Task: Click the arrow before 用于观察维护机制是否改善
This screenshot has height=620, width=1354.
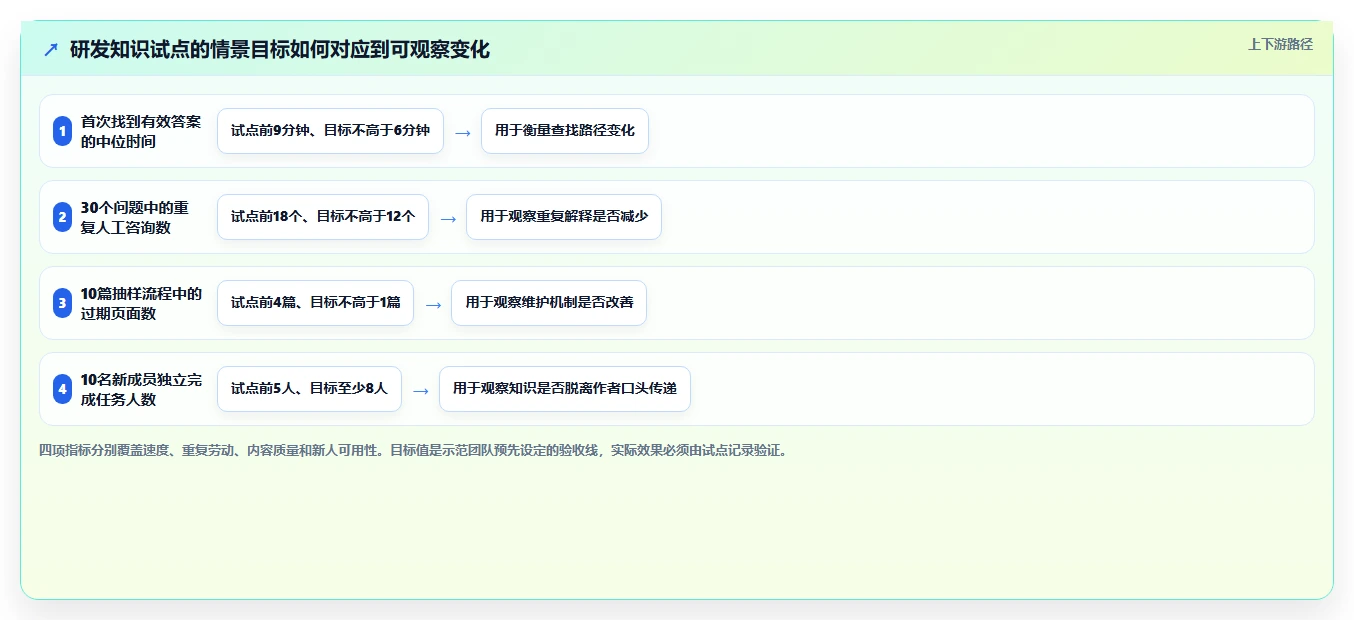Action: click(433, 304)
